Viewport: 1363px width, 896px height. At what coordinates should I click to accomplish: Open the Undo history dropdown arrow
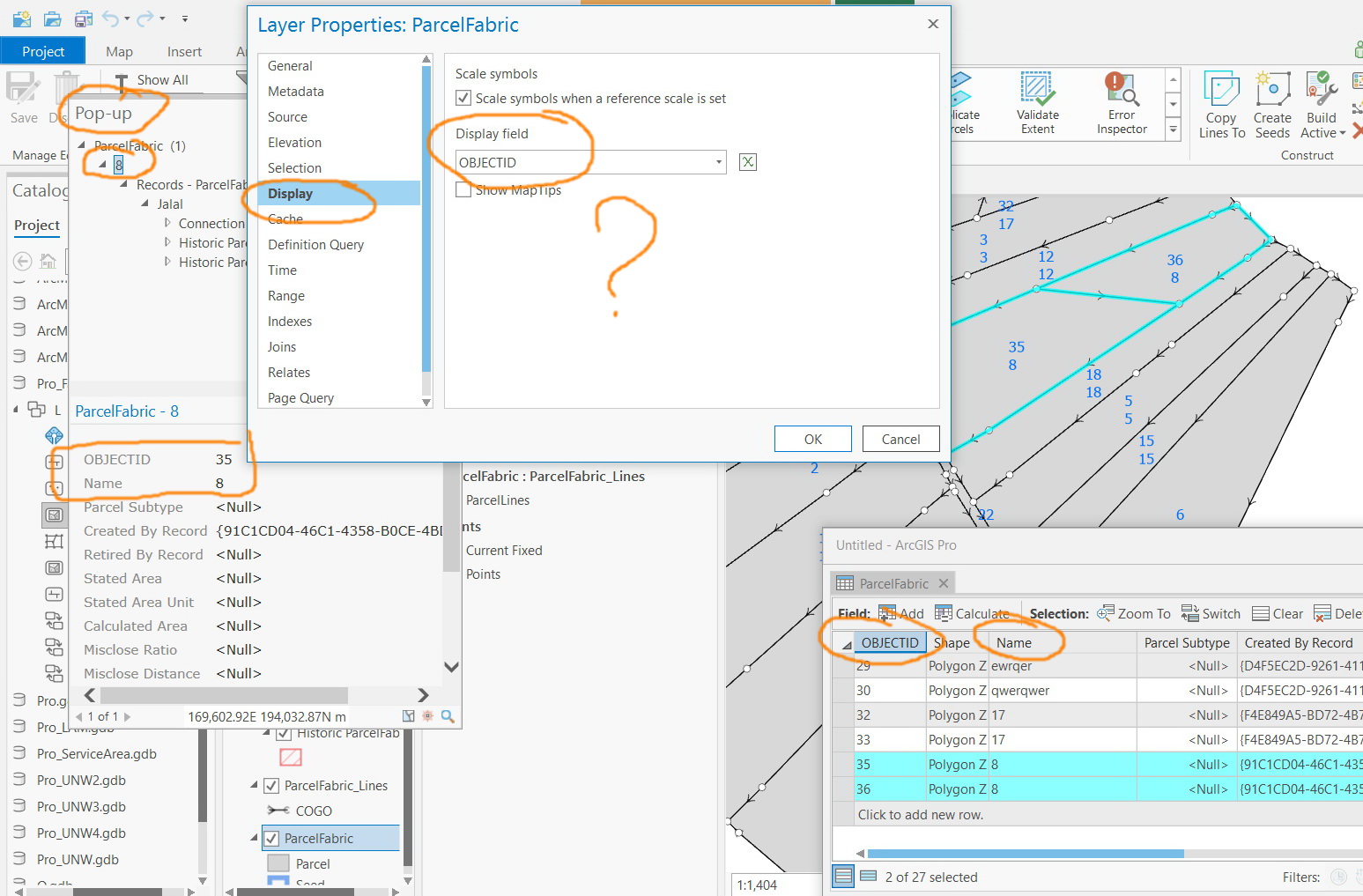(x=127, y=18)
